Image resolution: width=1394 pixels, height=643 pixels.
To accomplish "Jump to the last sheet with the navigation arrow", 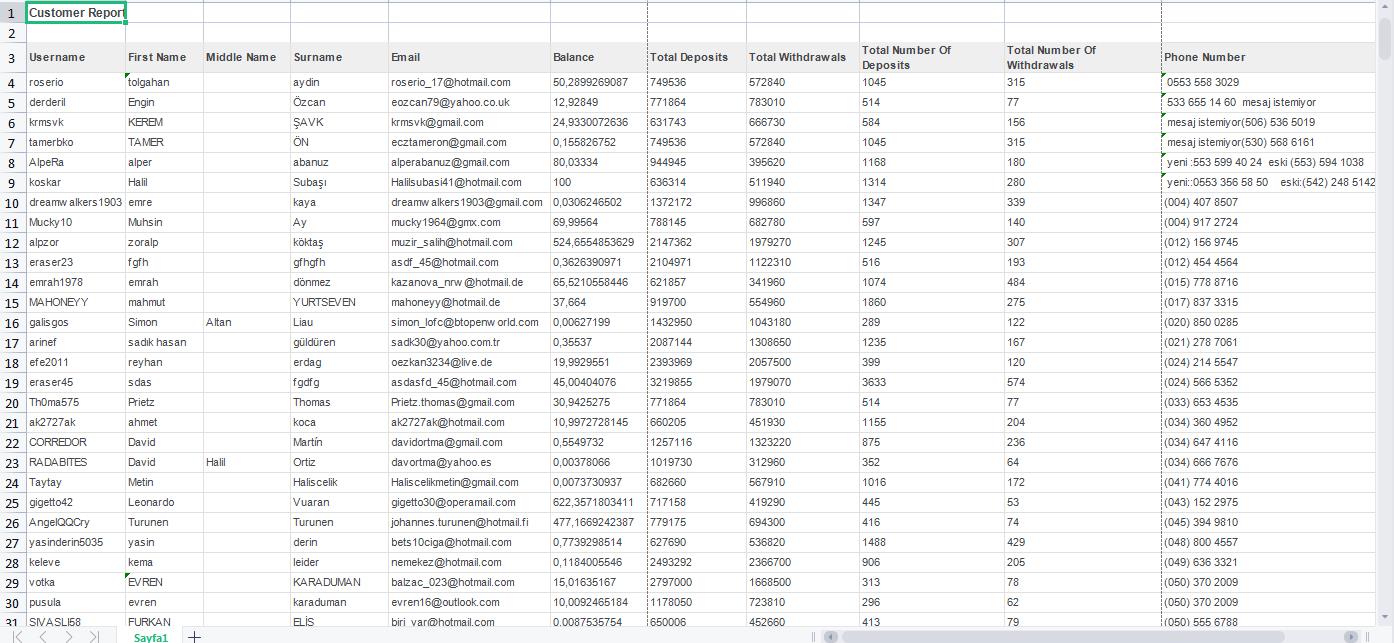I will [x=94, y=636].
